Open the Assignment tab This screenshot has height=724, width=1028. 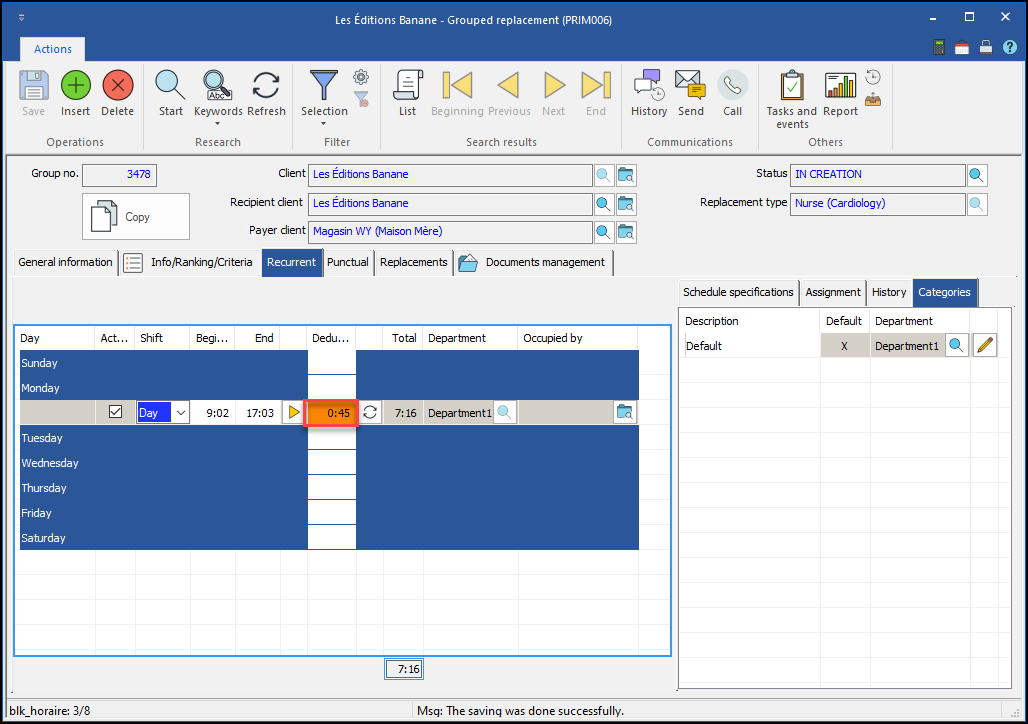click(833, 292)
